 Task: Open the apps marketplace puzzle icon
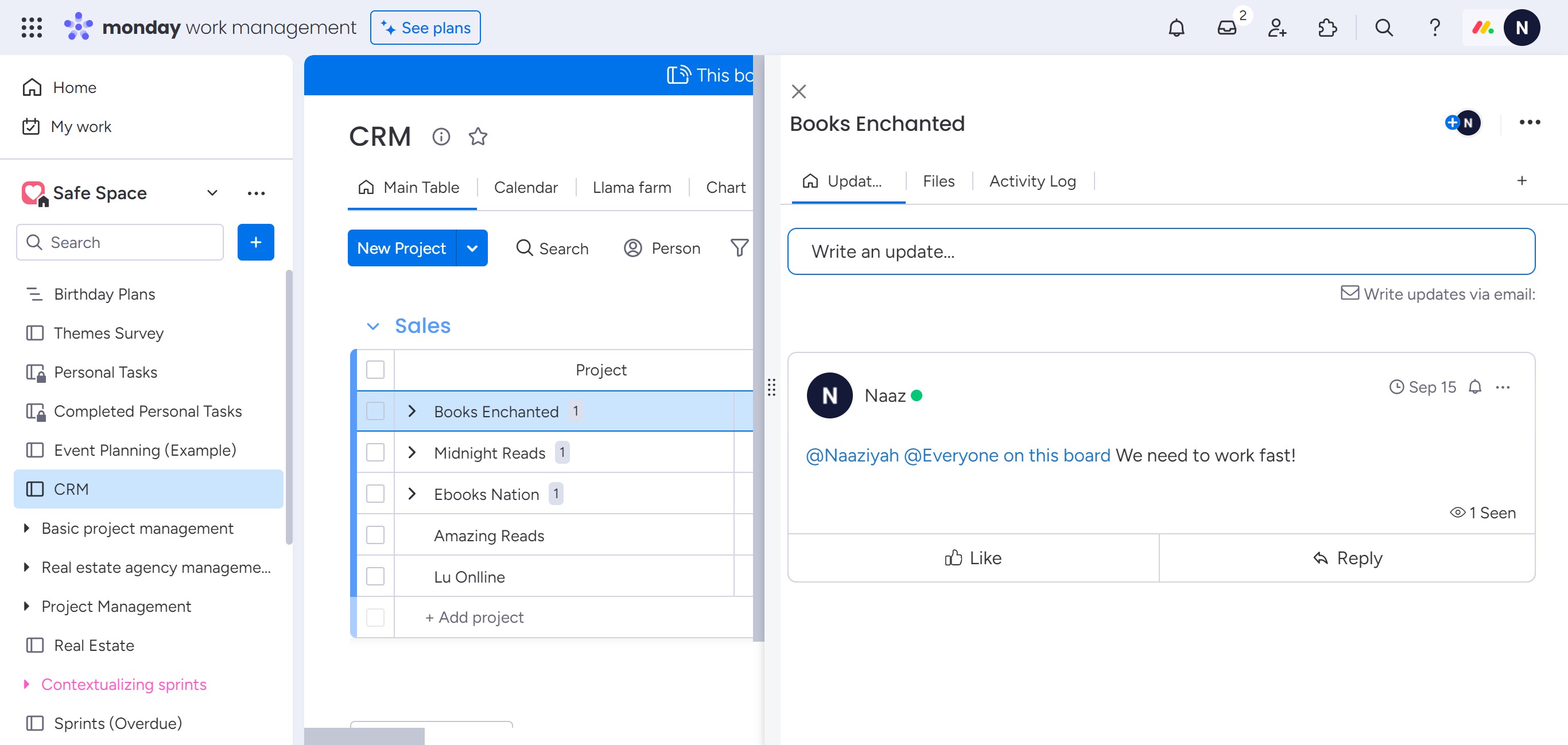pyautogui.click(x=1327, y=28)
